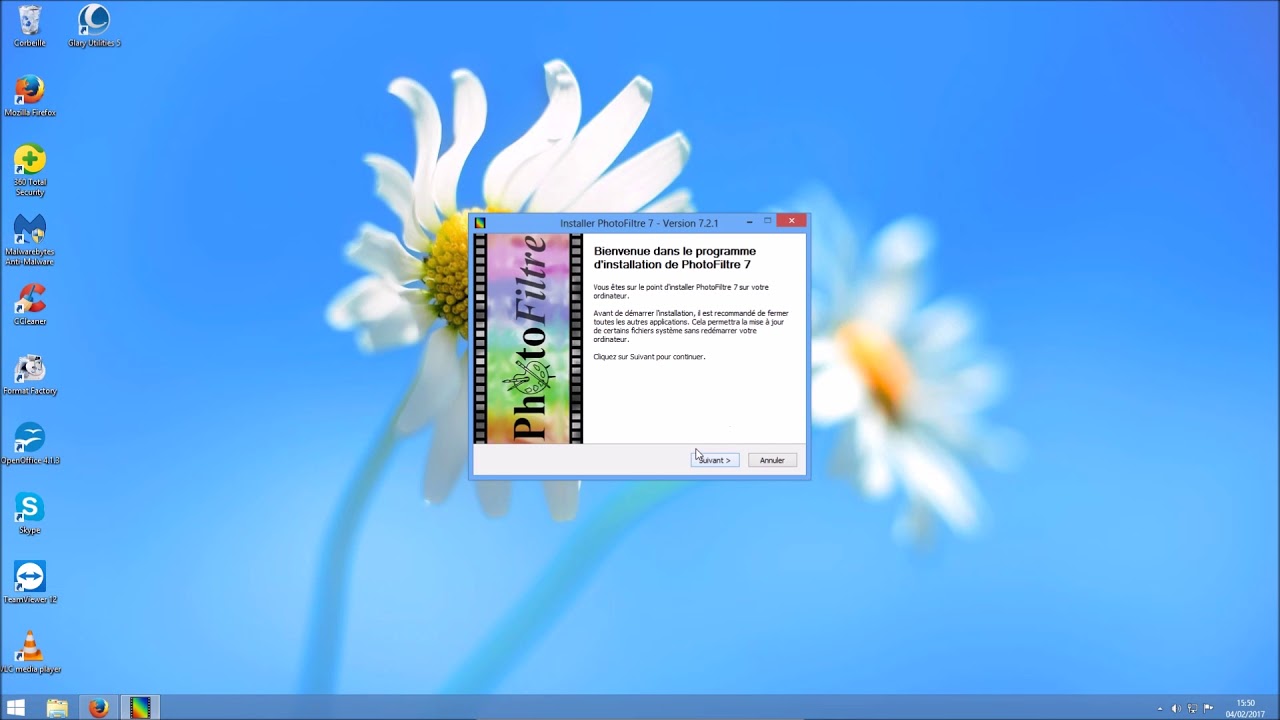Image resolution: width=1280 pixels, height=720 pixels.
Task: Open the taskbar clock showing 15:50
Action: coord(1246,708)
